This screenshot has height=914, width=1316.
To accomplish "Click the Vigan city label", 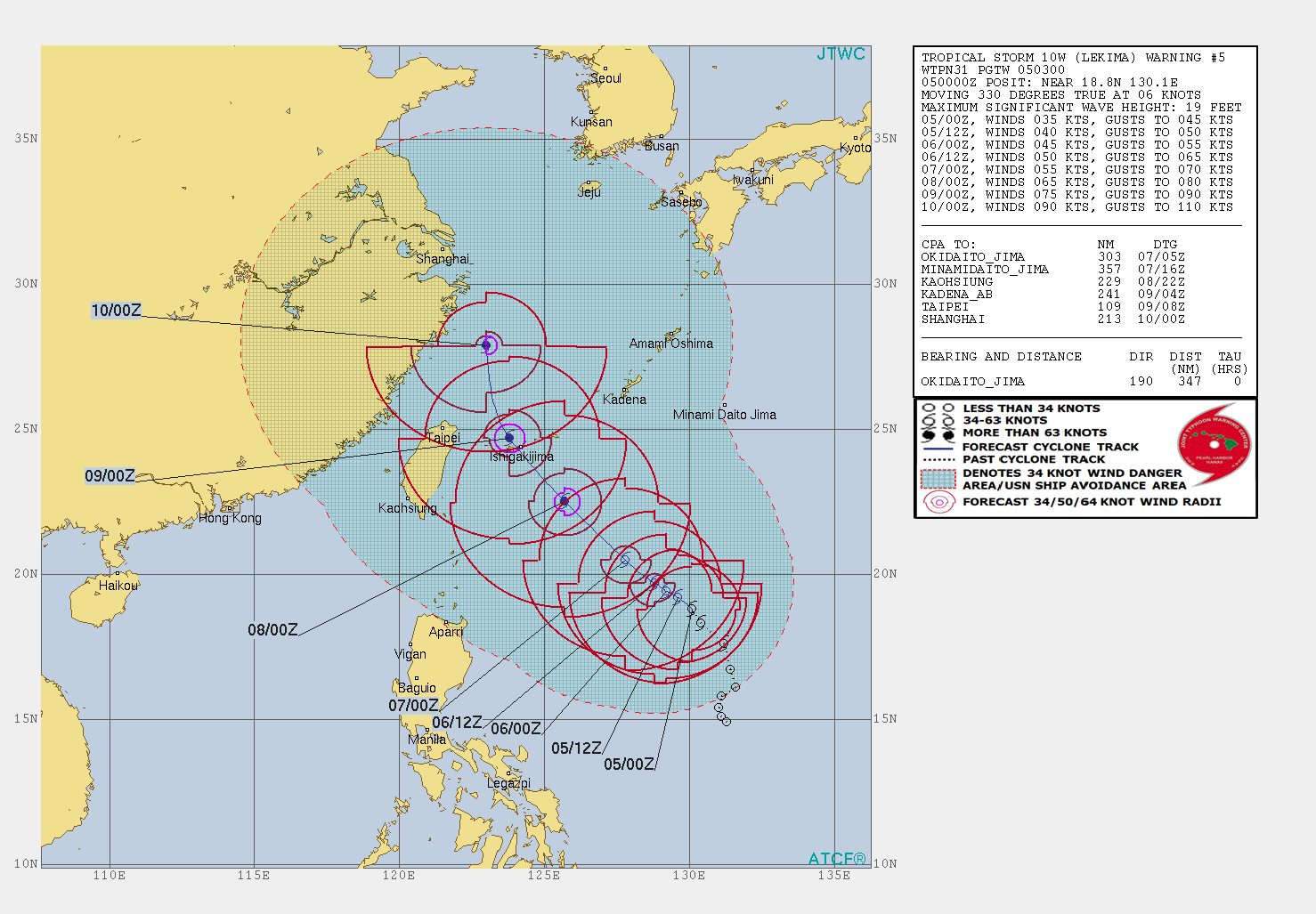I will coord(410,654).
